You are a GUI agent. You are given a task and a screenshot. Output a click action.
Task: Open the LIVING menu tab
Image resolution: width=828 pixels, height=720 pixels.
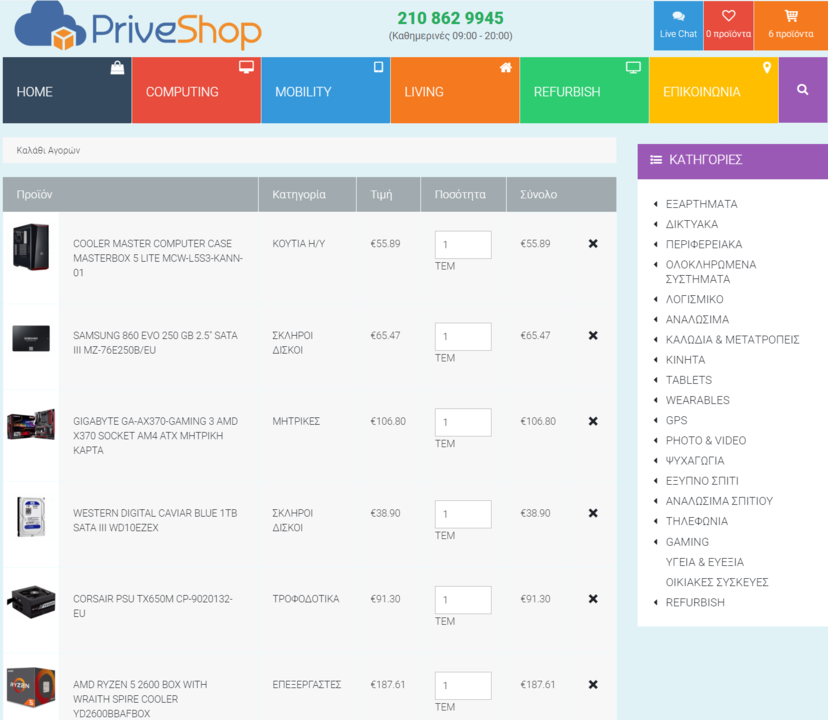pos(455,90)
